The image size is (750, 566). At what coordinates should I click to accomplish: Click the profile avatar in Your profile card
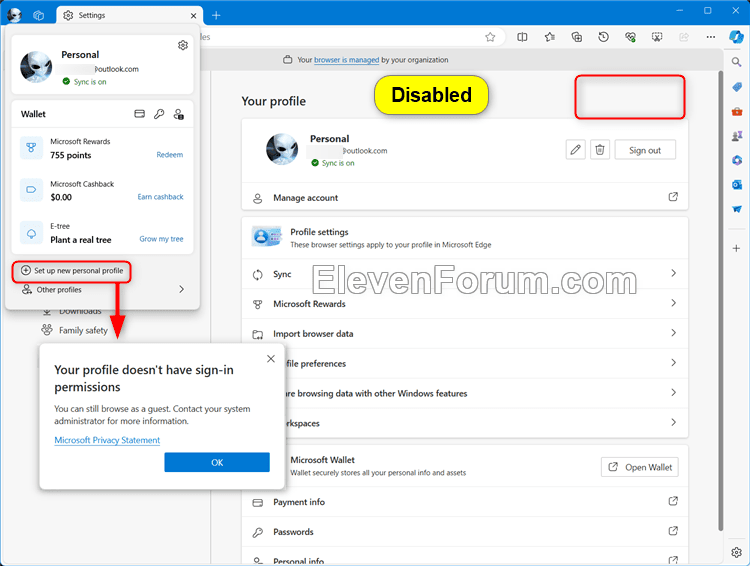coord(282,149)
